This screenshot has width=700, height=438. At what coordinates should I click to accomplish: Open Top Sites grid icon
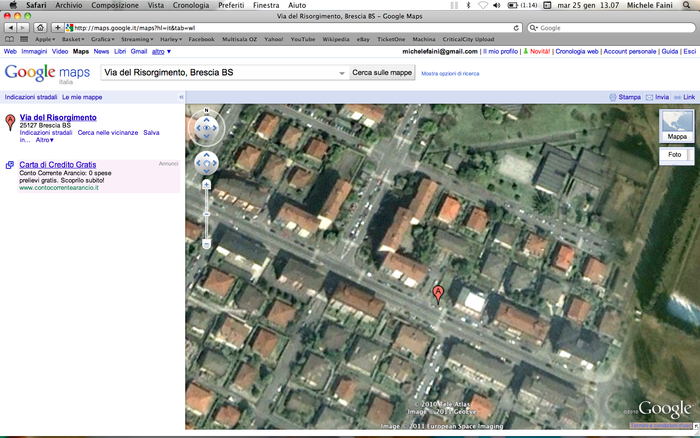click(24, 39)
